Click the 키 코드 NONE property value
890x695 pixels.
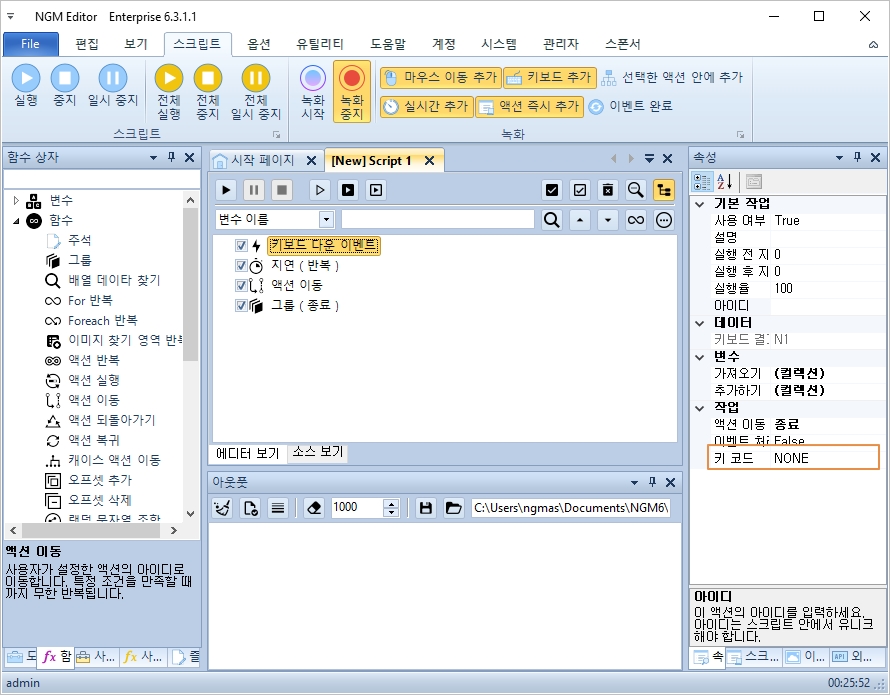click(x=825, y=458)
